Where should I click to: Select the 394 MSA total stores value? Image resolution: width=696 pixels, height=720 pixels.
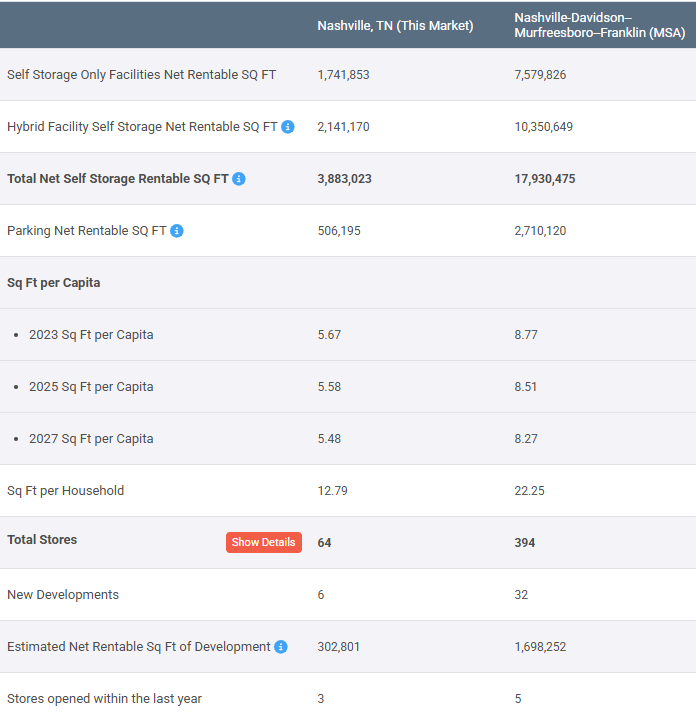tap(524, 543)
